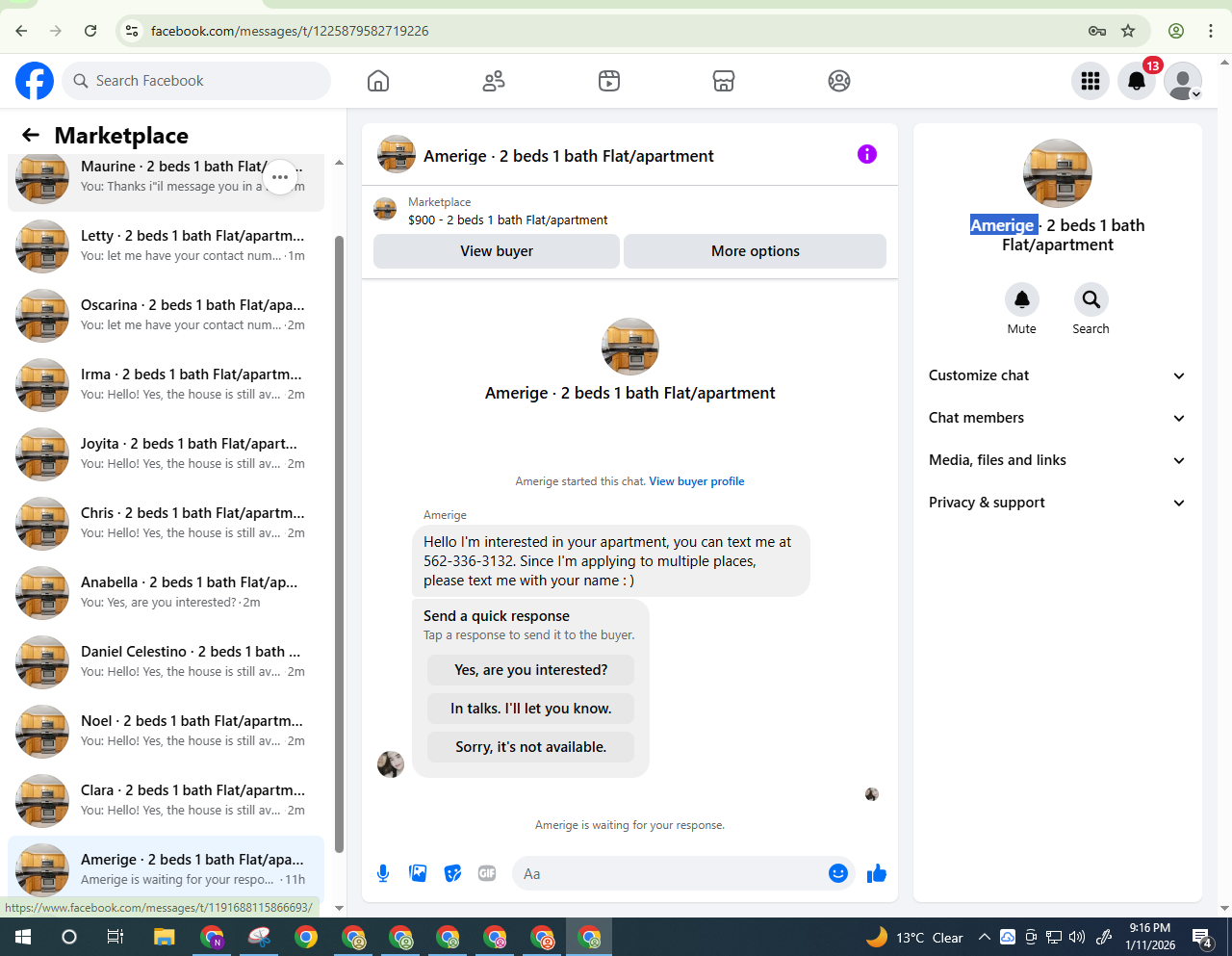Attach a file using the photo icon
This screenshot has height=956, width=1232.
tap(418, 873)
